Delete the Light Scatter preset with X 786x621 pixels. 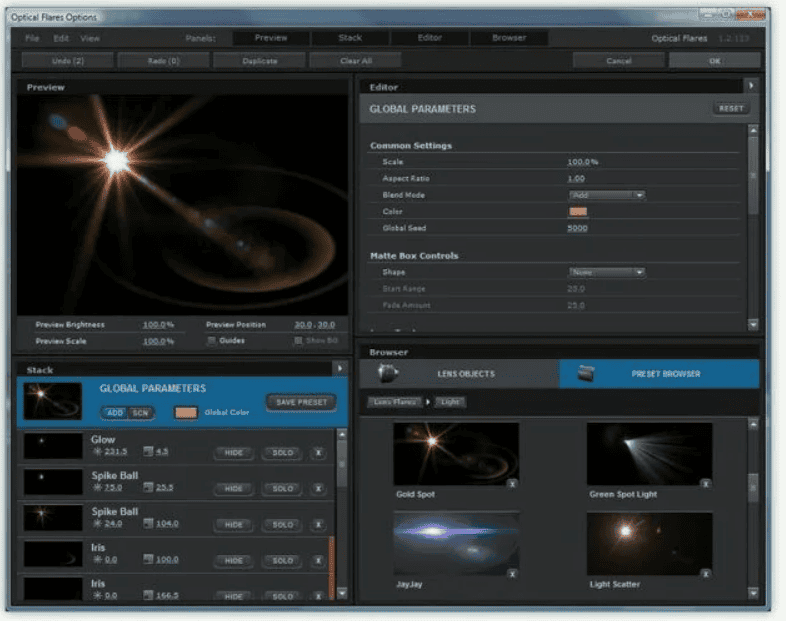point(705,574)
